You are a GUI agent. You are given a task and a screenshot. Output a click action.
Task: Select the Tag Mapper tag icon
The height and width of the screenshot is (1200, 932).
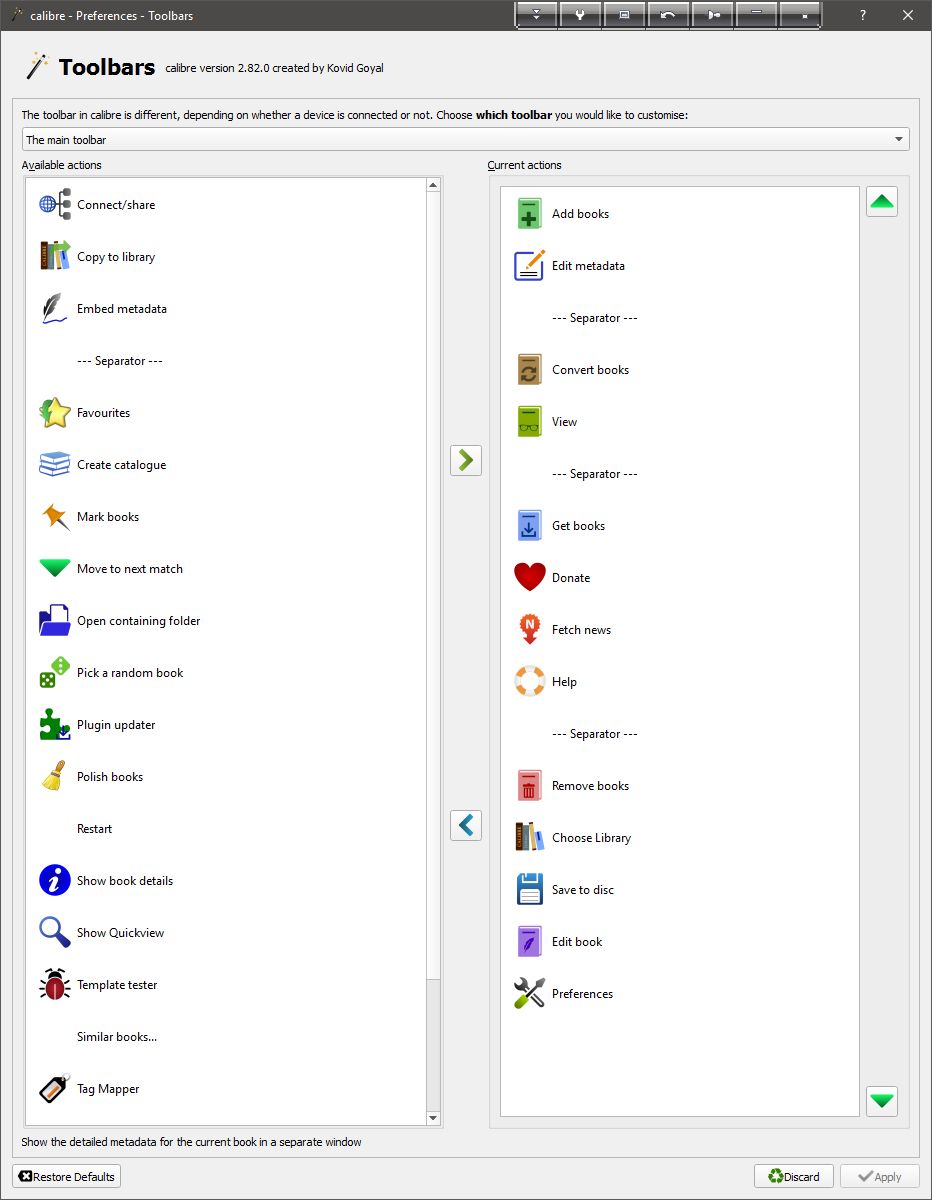click(x=55, y=1089)
